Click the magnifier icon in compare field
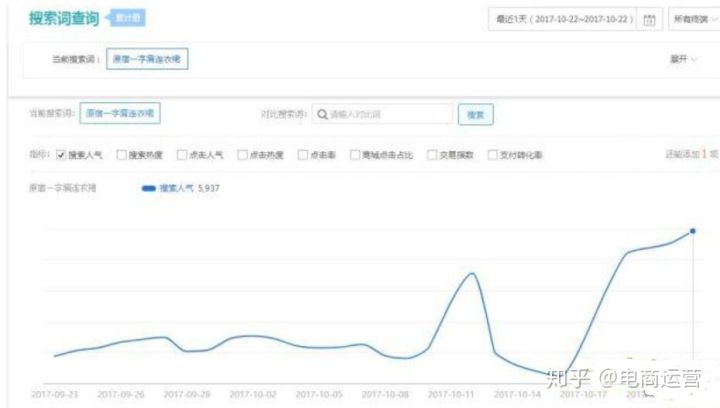Image resolution: width=720 pixels, height=408 pixels. click(322, 114)
